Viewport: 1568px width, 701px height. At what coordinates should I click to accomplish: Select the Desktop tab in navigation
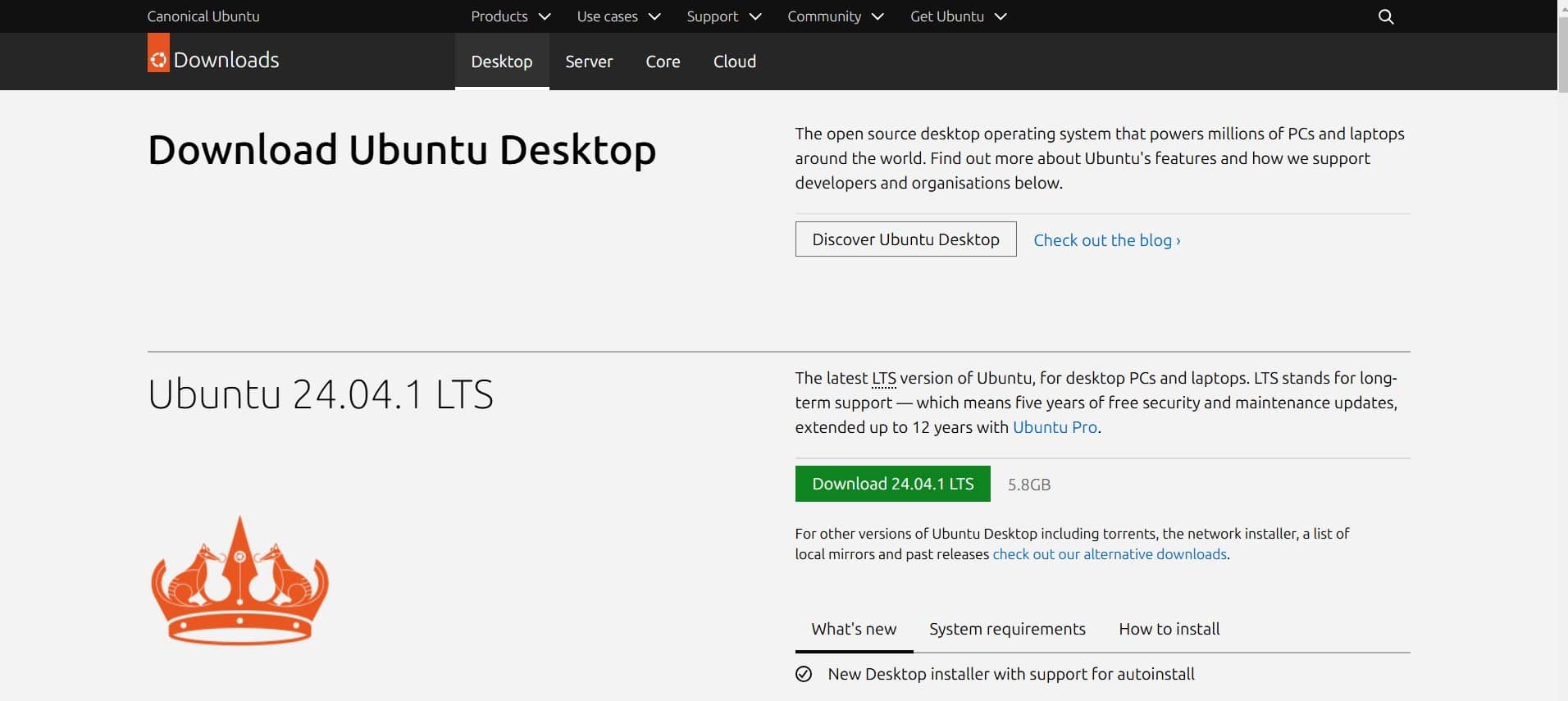coord(502,61)
